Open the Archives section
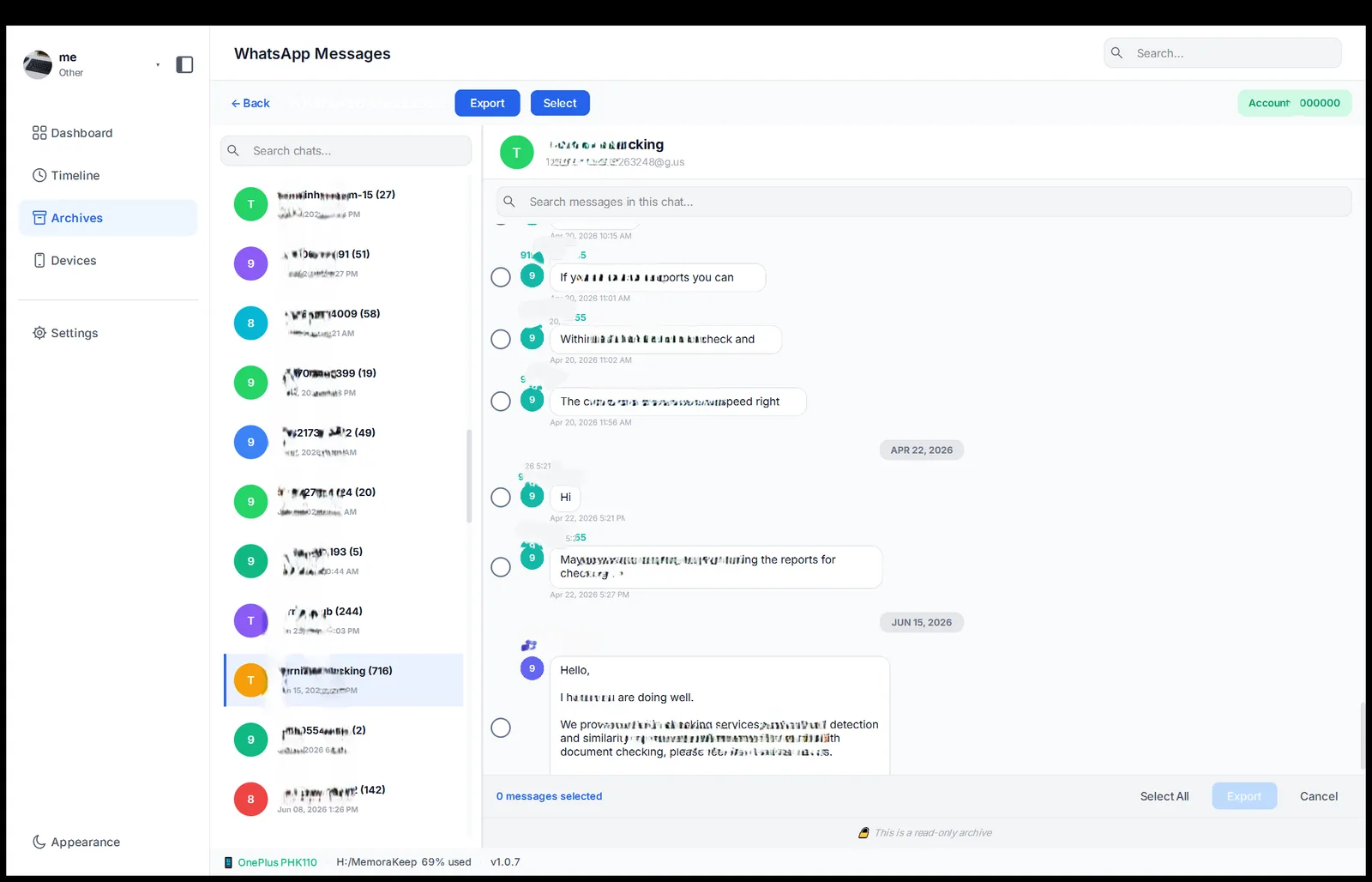 (x=108, y=218)
